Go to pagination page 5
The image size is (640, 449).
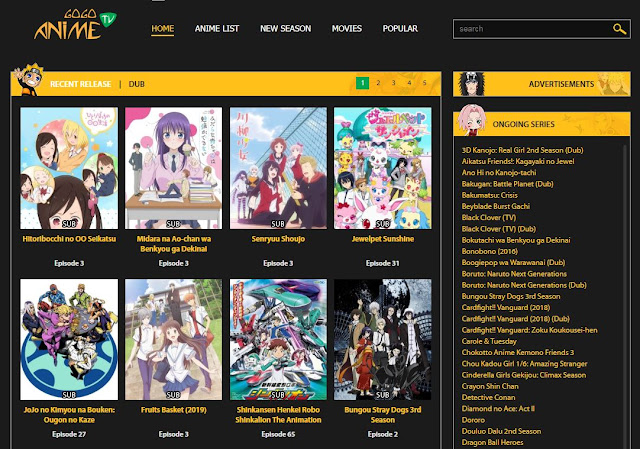click(424, 83)
